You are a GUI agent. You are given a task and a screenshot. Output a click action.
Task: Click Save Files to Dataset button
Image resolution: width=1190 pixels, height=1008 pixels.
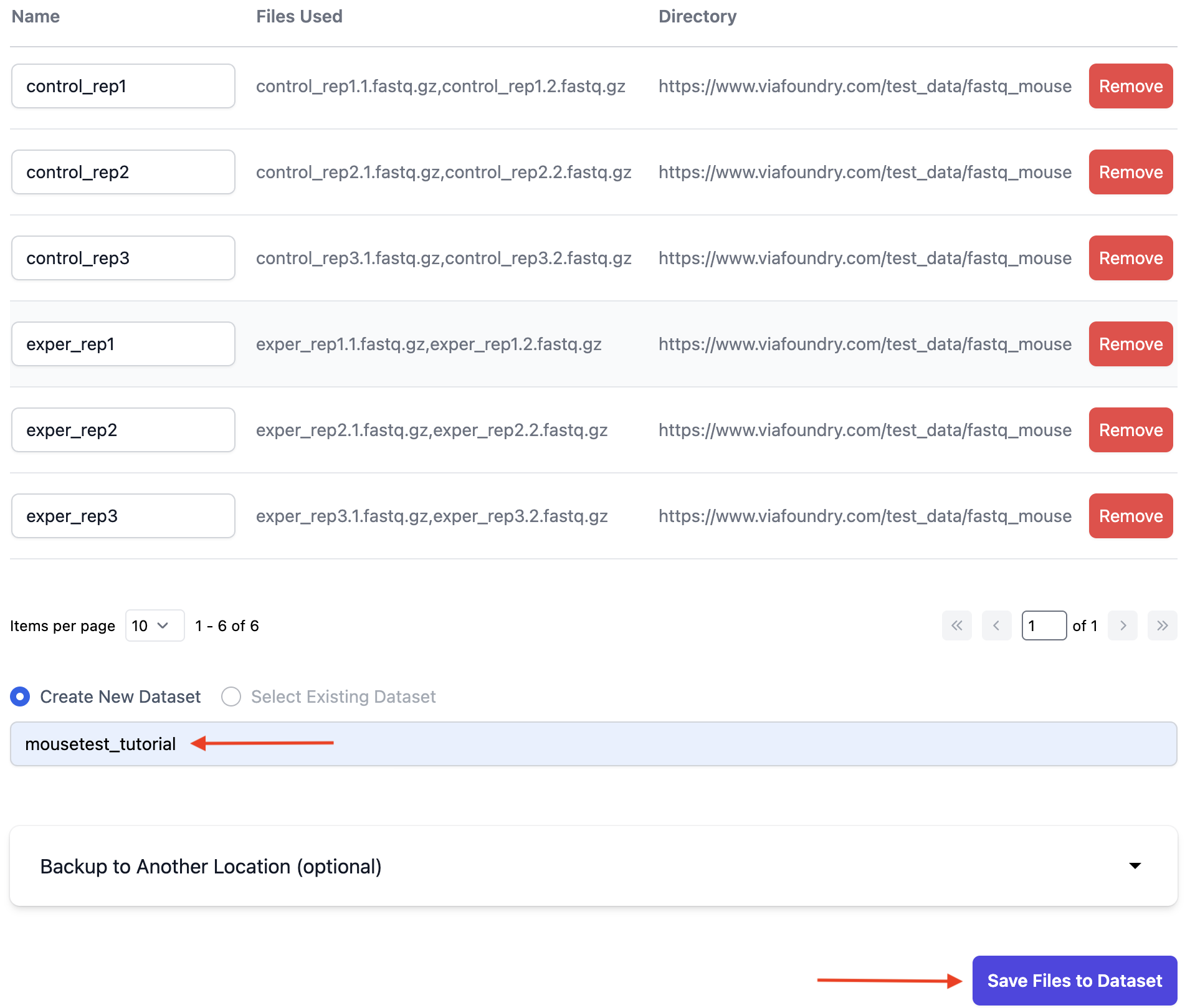(x=1074, y=981)
